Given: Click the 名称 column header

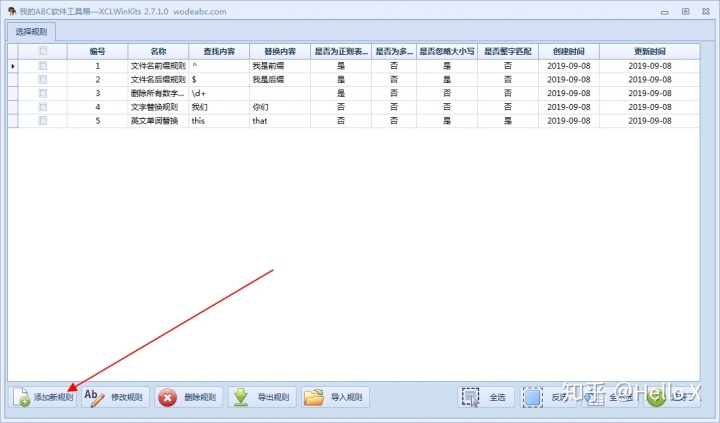Looking at the screenshot, I should pos(158,51).
